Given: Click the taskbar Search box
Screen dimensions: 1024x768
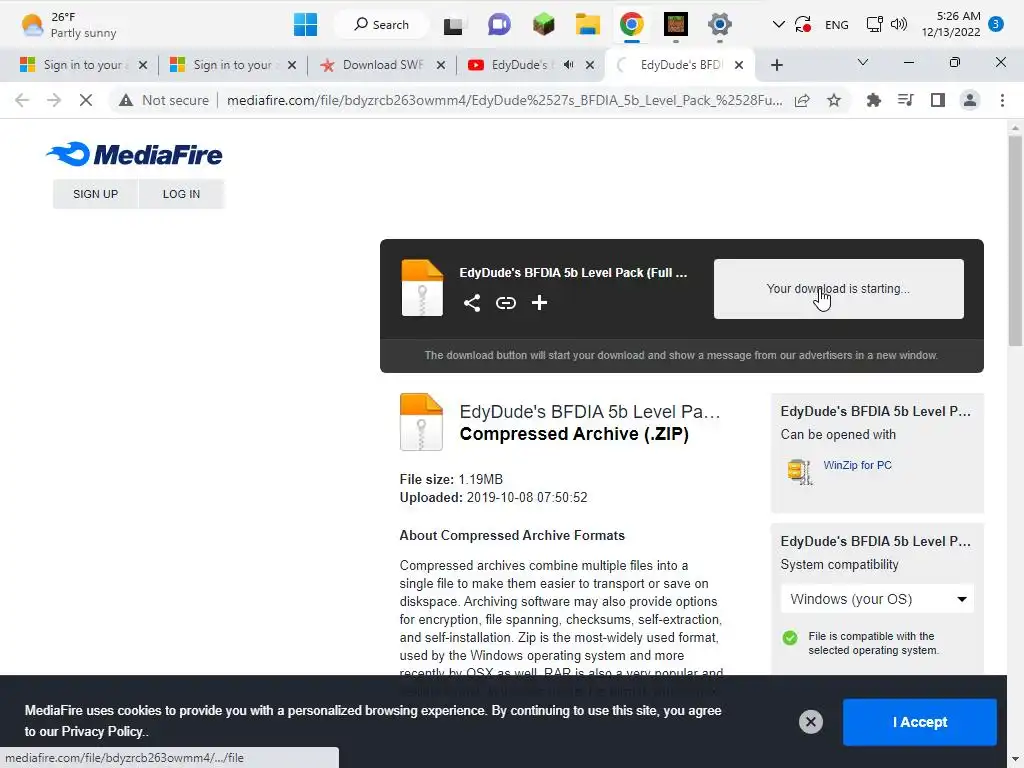Looking at the screenshot, I should point(382,25).
